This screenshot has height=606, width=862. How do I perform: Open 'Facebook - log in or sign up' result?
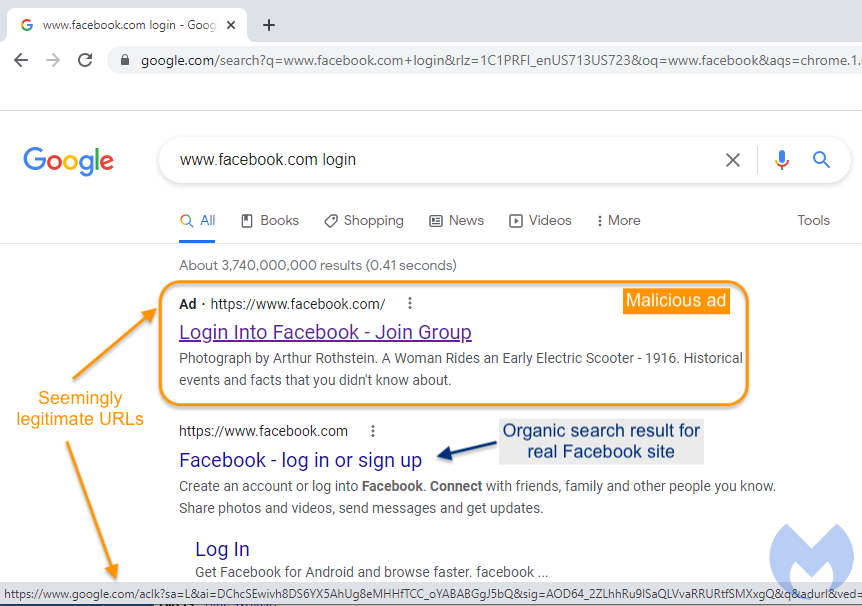pos(300,460)
